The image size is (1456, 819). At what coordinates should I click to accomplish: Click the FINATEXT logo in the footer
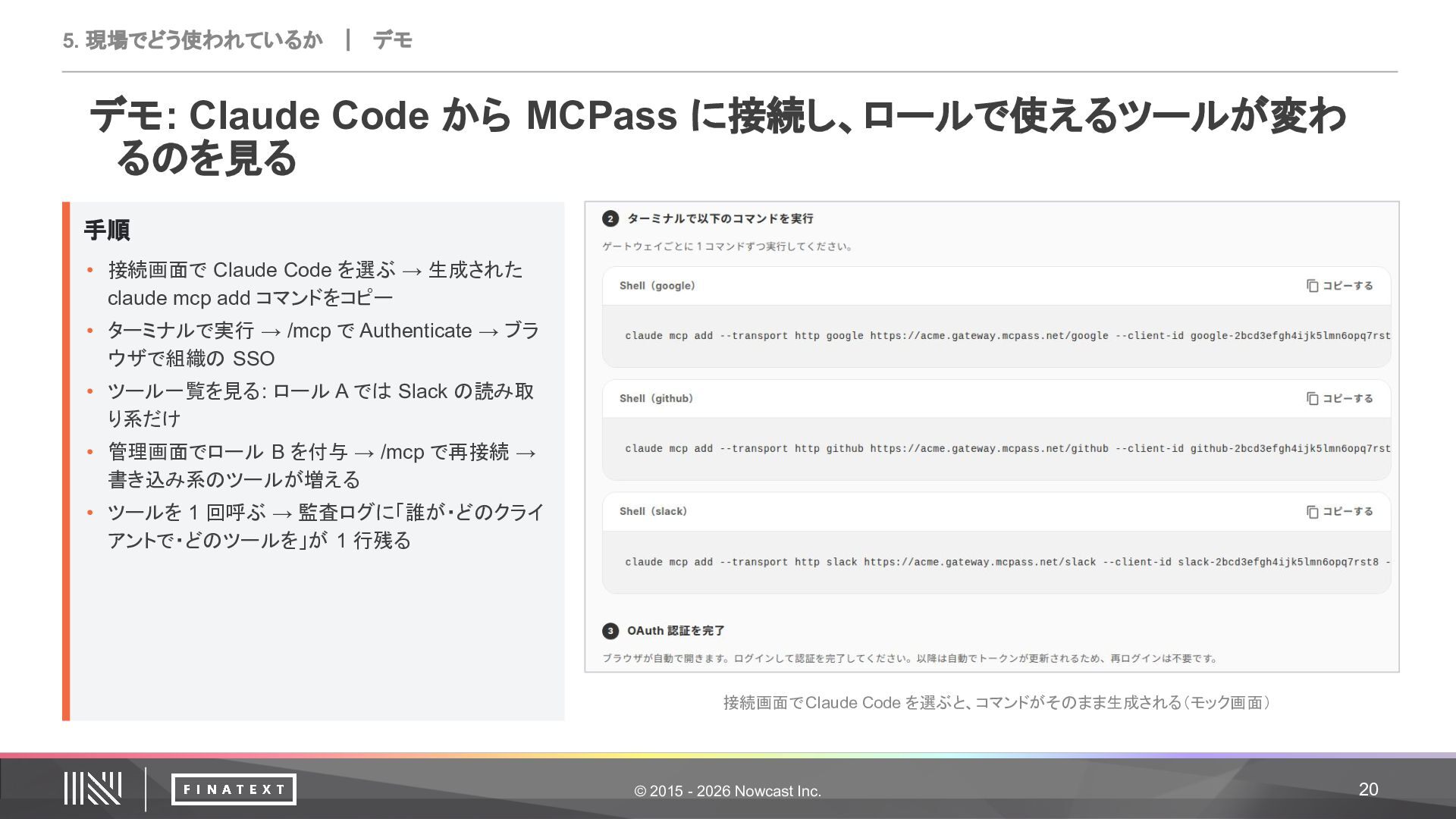pyautogui.click(x=234, y=789)
